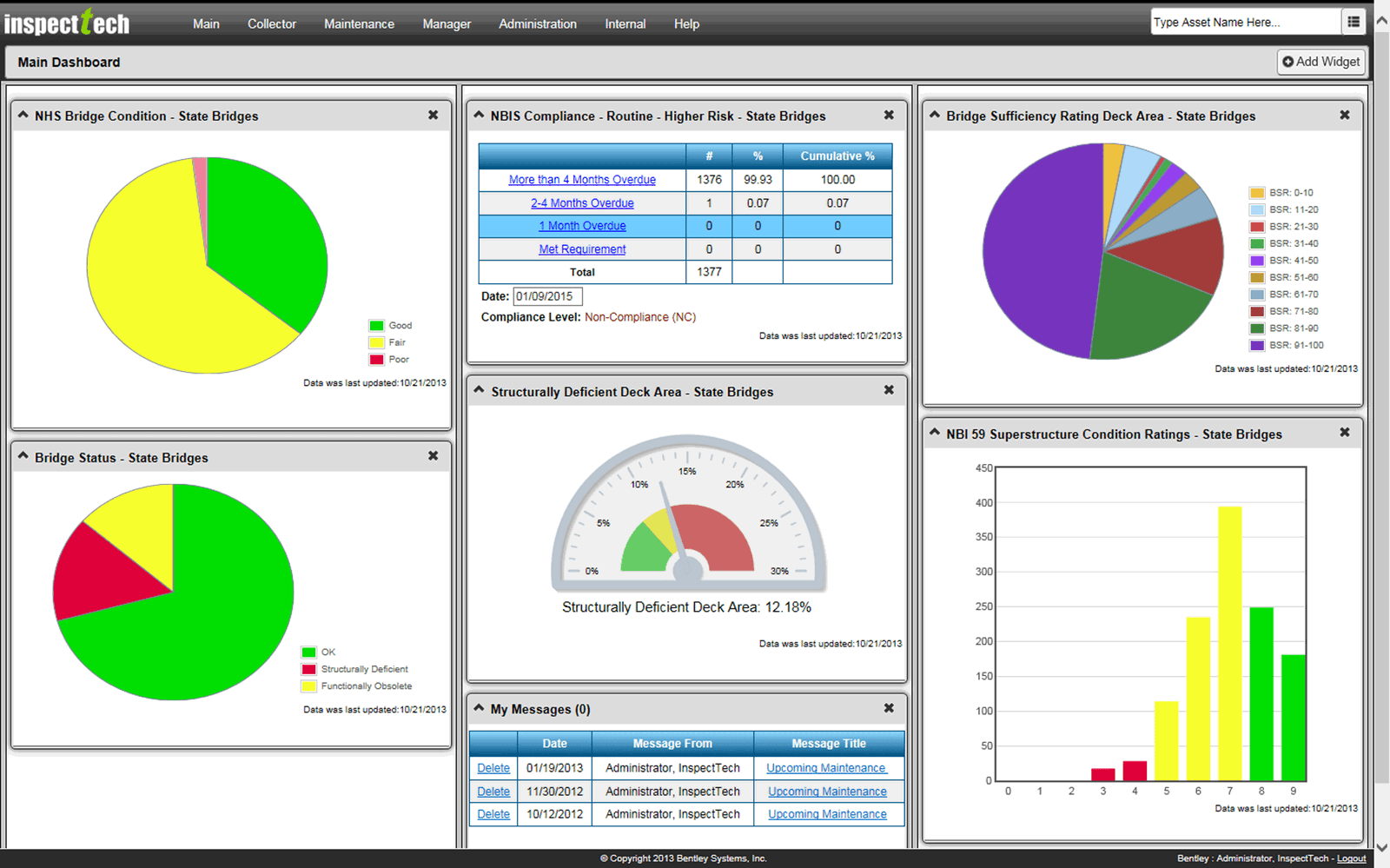
Task: Click the Add Widget button
Action: click(1320, 62)
